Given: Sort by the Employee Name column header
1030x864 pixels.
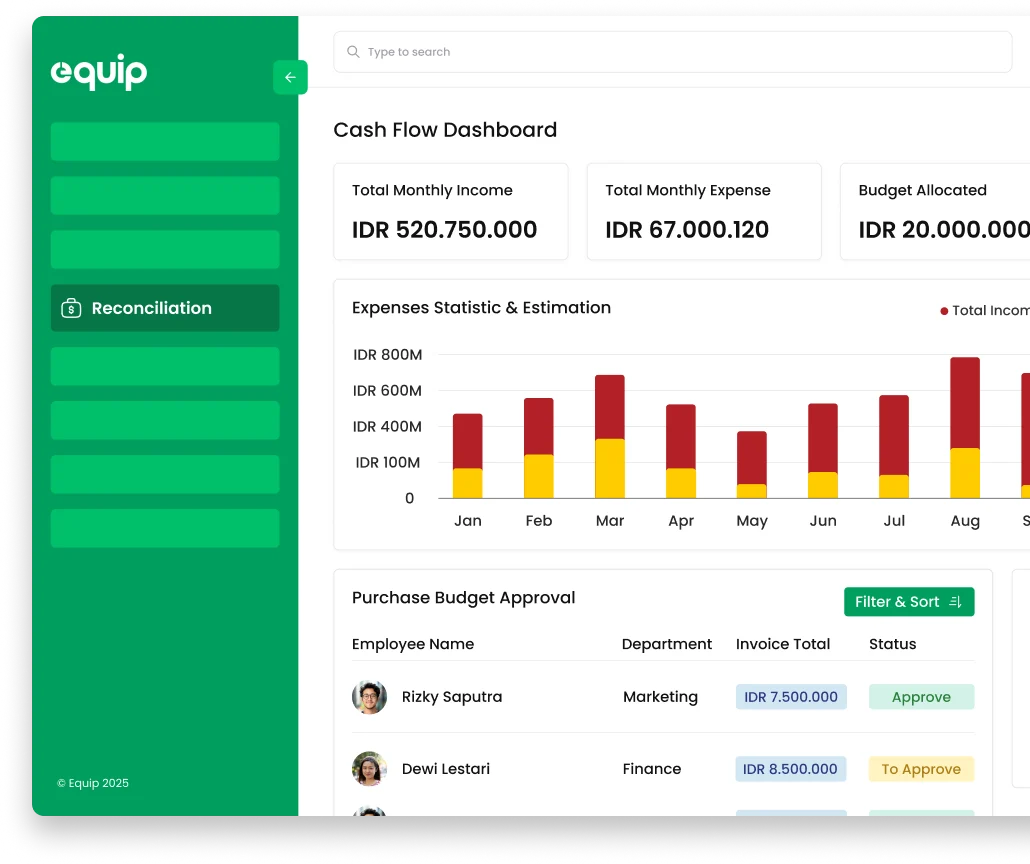Looking at the screenshot, I should pos(413,644).
